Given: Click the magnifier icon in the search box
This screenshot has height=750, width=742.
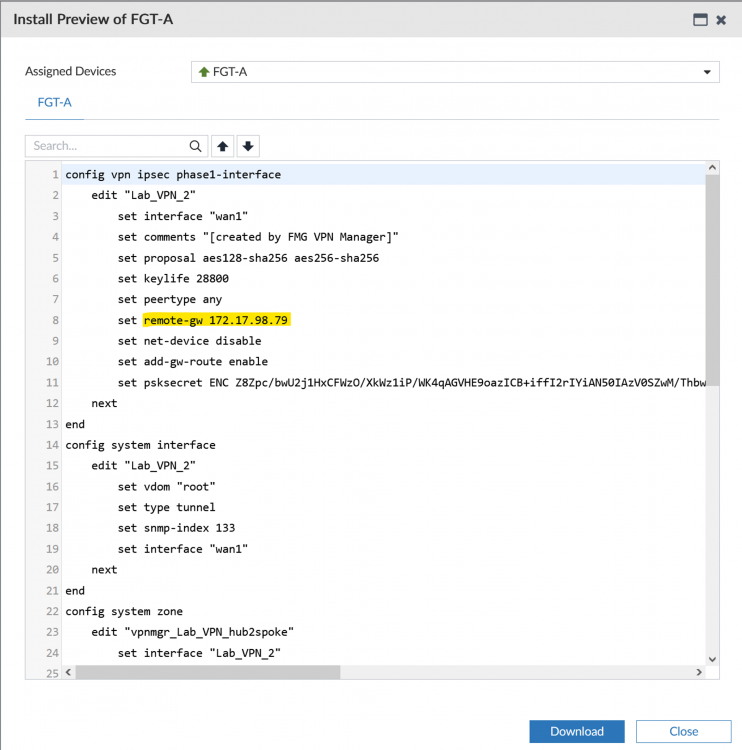Looking at the screenshot, I should coord(195,146).
